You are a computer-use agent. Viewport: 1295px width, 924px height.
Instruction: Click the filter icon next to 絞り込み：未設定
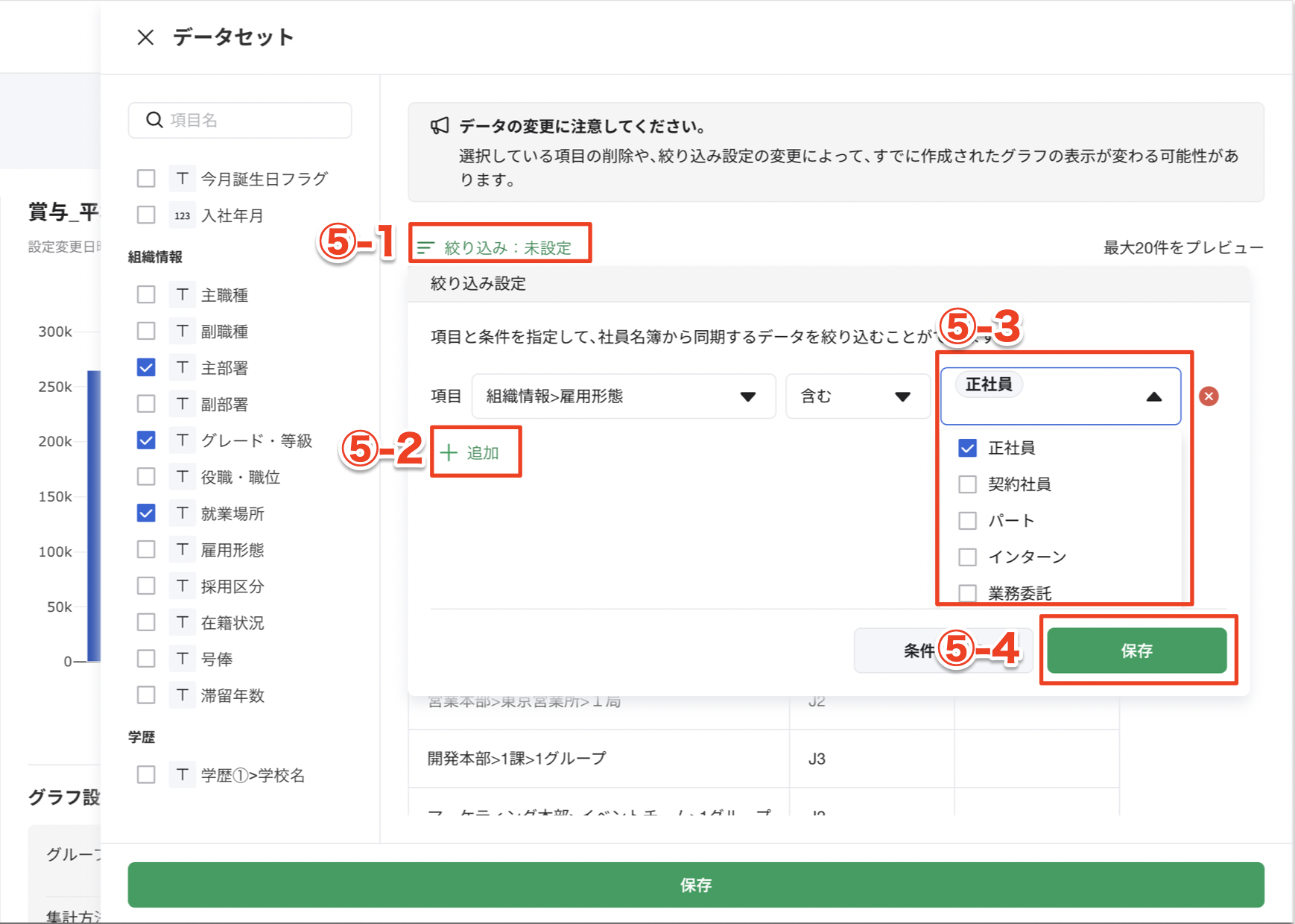click(427, 246)
